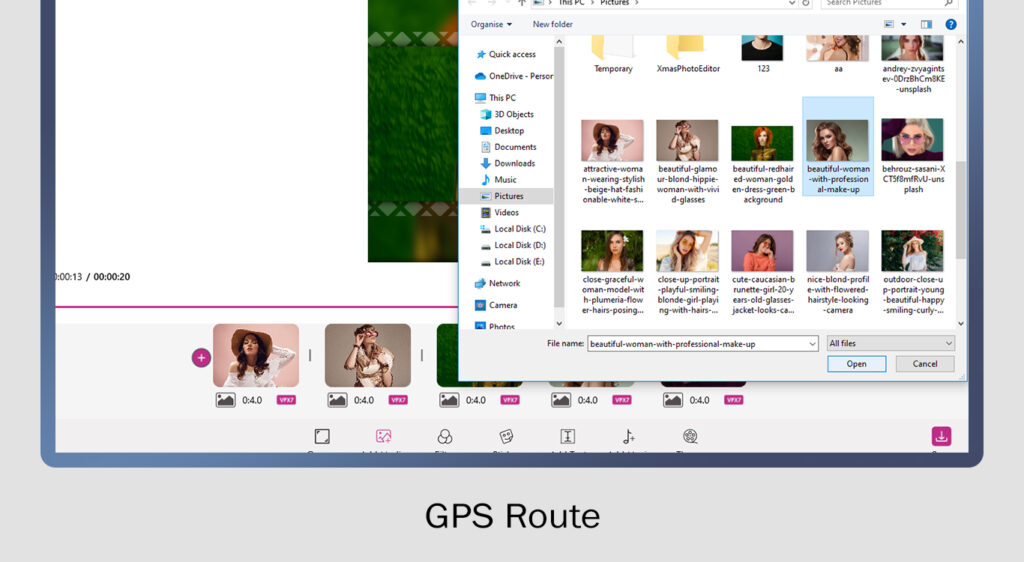Viewport: 1024px width, 562px height.
Task: Click the pink add clip plus button
Action: pos(201,357)
